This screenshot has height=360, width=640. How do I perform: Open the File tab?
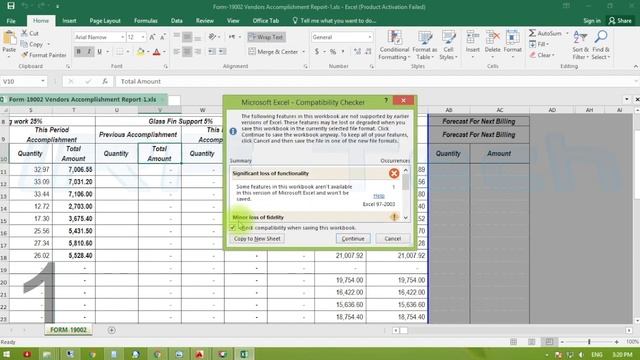(x=11, y=21)
